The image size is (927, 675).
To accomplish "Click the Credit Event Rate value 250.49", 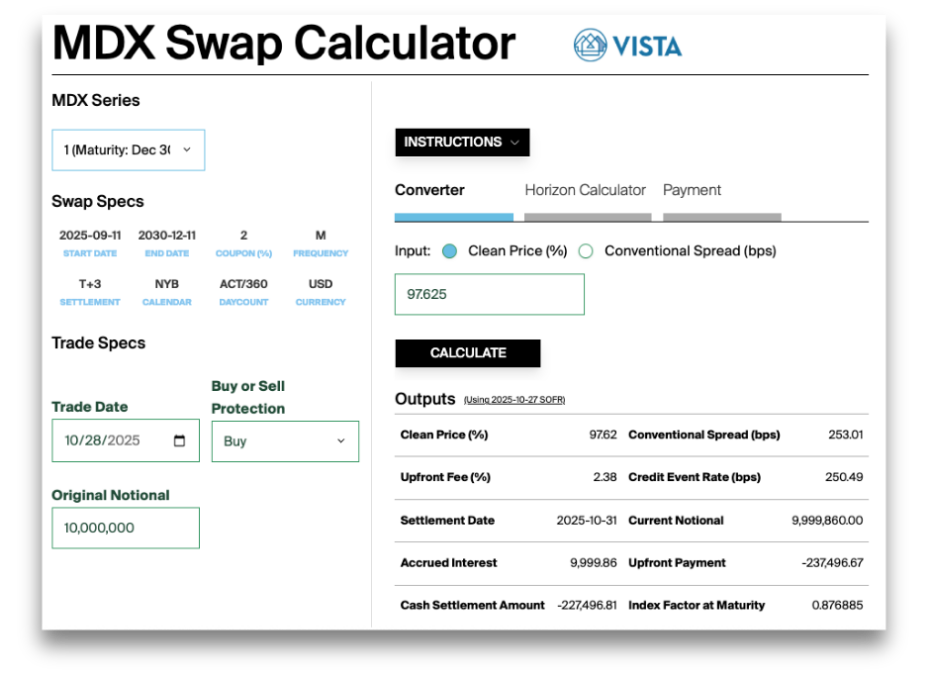I will click(x=844, y=477).
